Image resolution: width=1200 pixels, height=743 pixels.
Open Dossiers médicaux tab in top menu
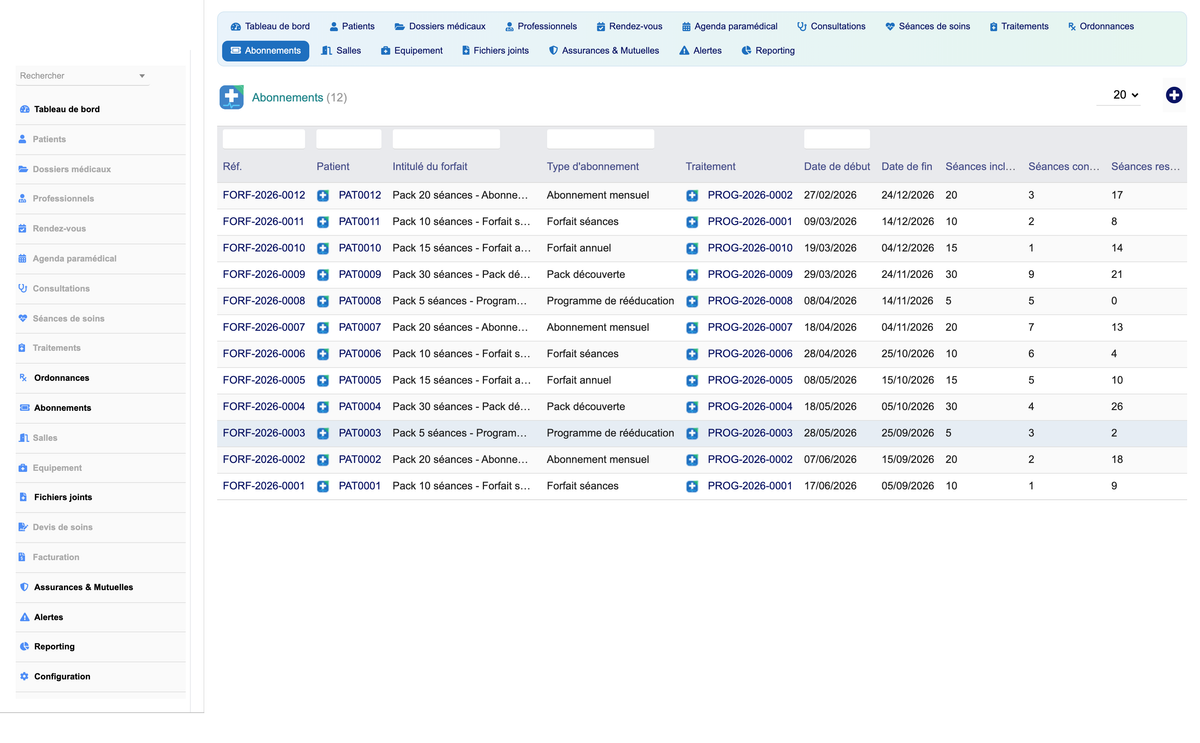[x=440, y=26]
